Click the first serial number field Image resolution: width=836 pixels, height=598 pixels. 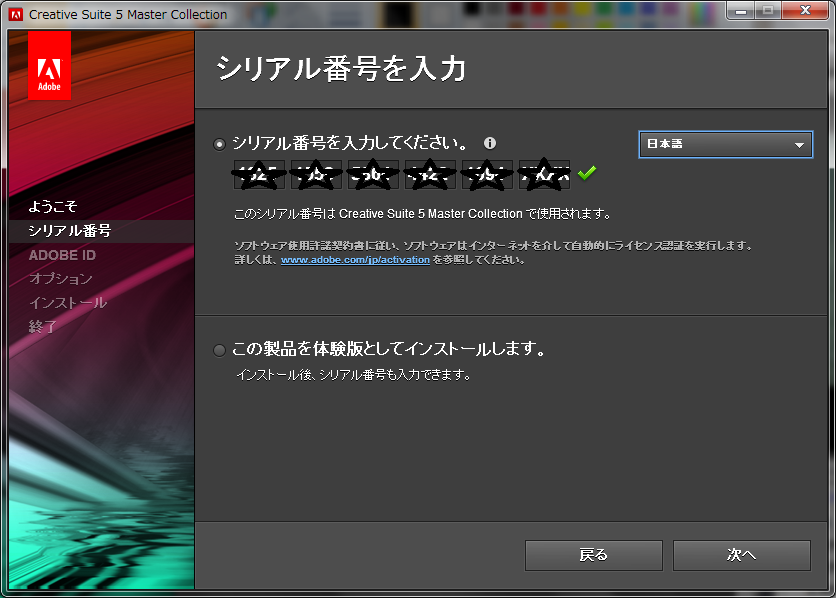(x=259, y=175)
